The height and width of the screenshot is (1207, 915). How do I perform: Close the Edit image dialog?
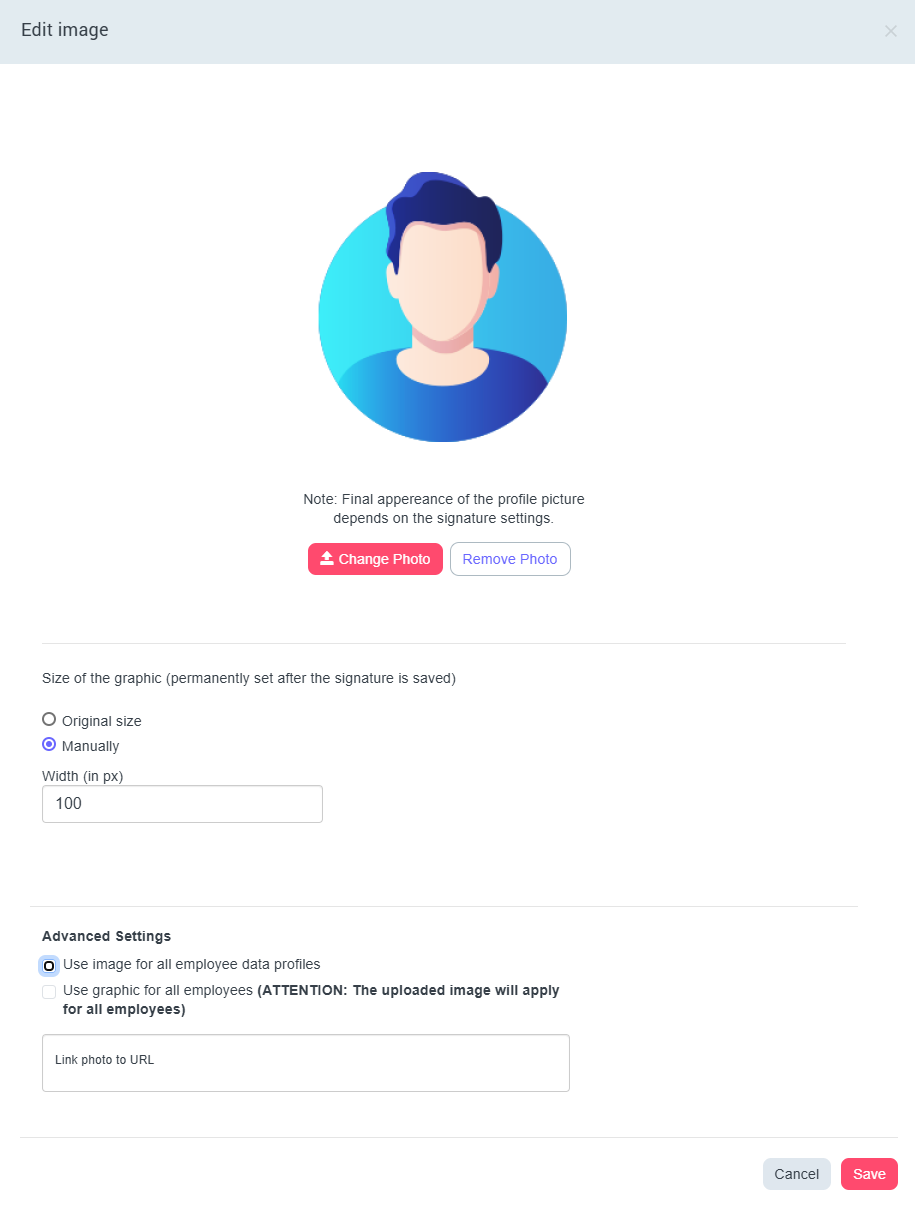[890, 31]
